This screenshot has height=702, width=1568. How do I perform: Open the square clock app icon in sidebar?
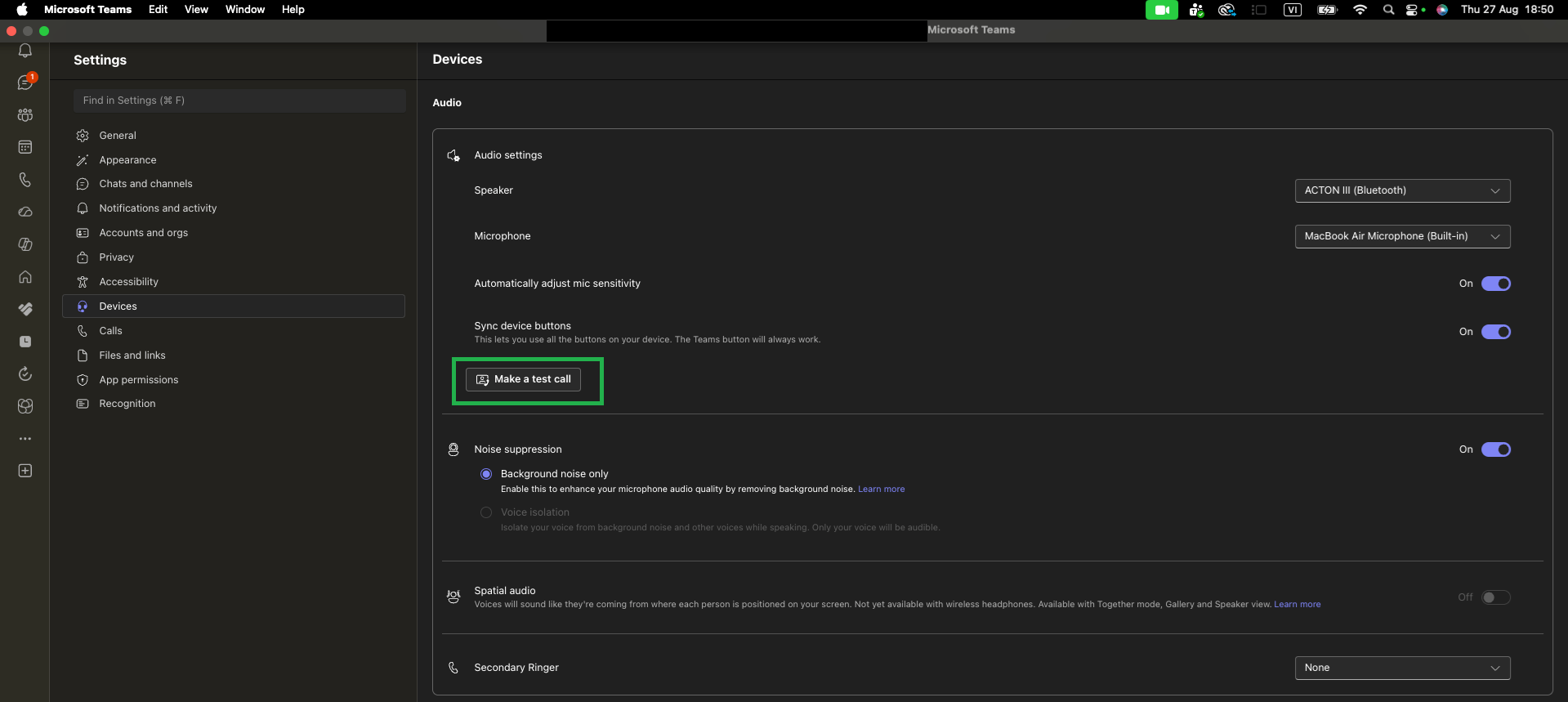point(25,342)
